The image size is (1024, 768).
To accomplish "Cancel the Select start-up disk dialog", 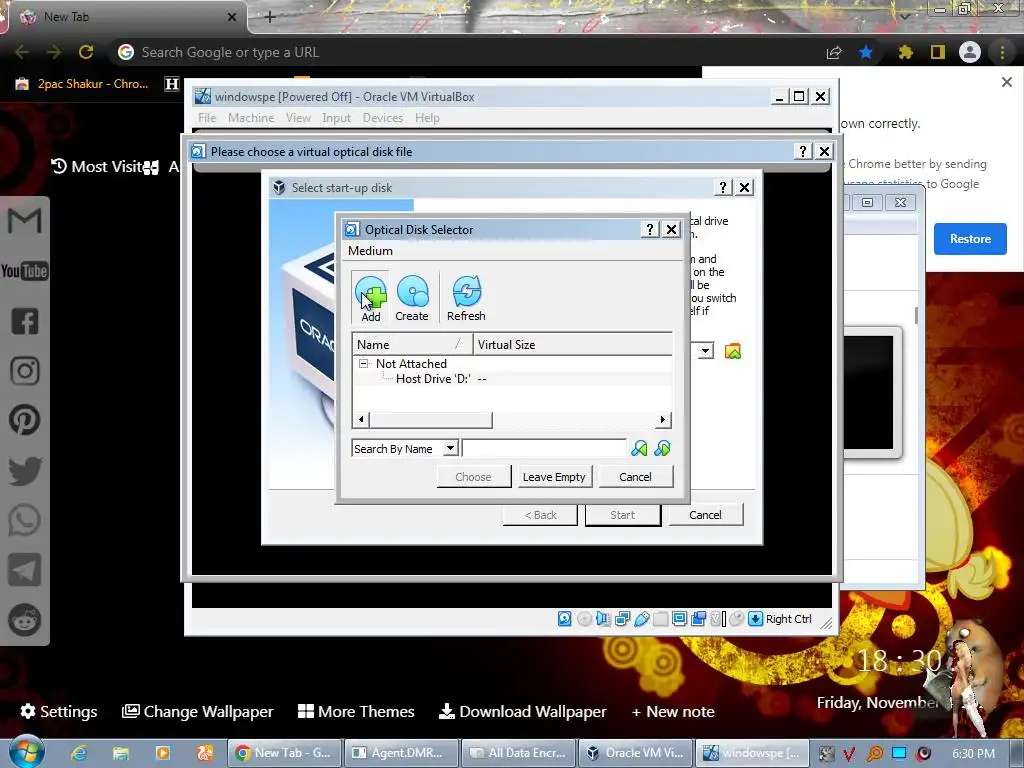I will (x=705, y=515).
